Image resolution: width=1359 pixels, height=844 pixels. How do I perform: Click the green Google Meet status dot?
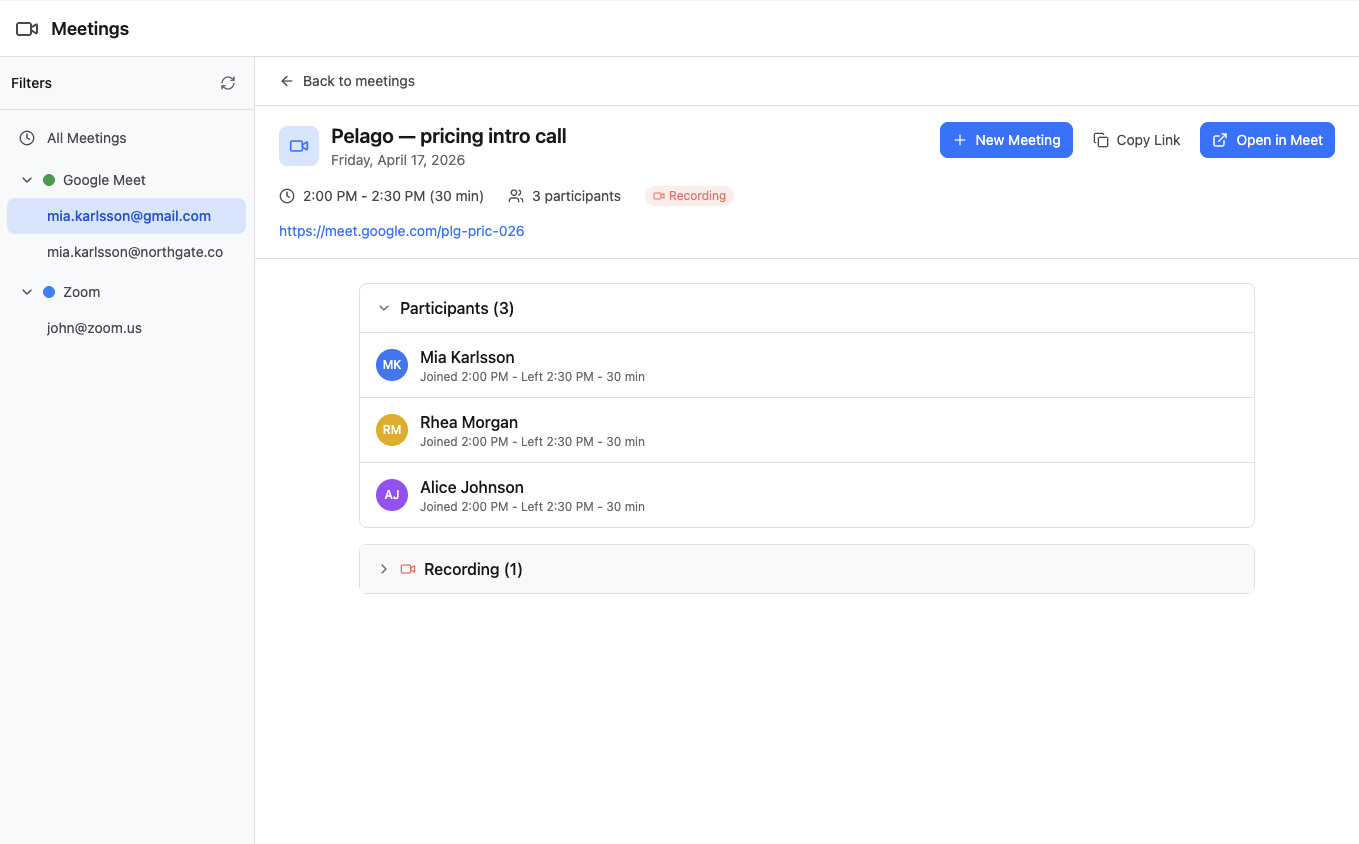click(x=47, y=180)
